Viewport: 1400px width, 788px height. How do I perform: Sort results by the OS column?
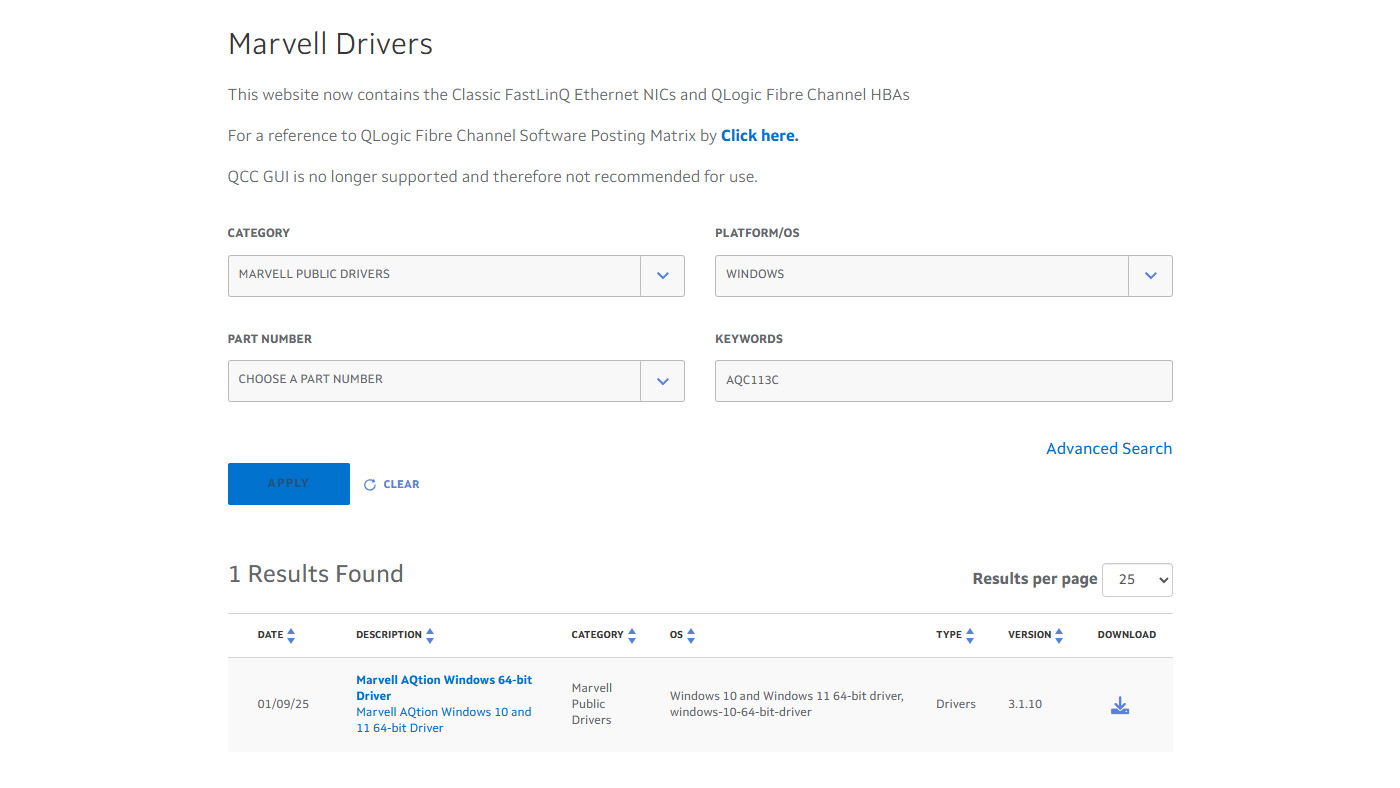point(691,634)
